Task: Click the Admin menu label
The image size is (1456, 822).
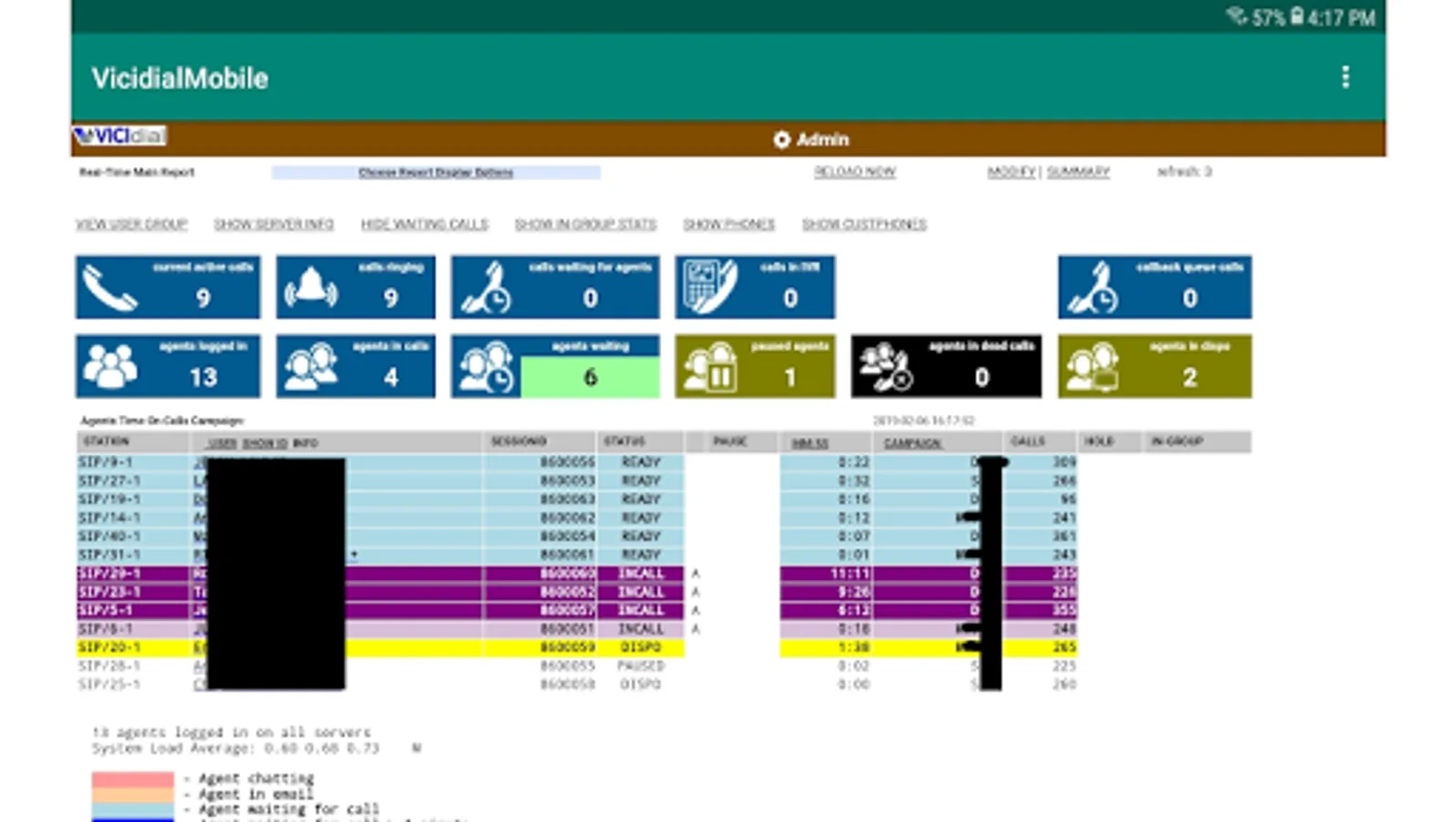Action: click(822, 140)
